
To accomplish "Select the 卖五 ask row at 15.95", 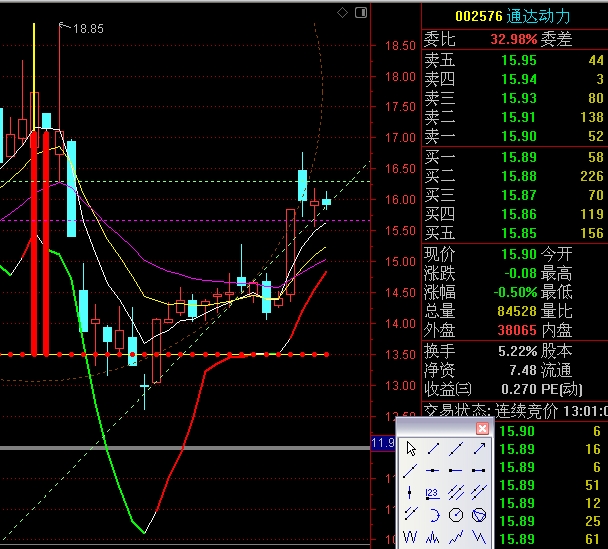I will (x=515, y=60).
